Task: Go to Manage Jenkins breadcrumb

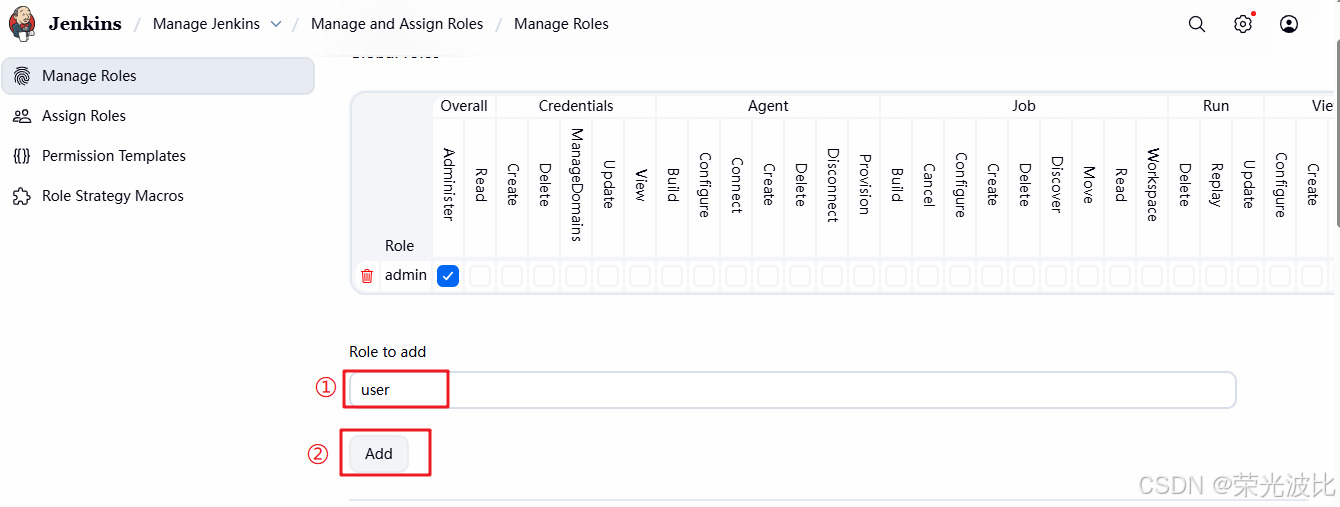Action: click(206, 24)
